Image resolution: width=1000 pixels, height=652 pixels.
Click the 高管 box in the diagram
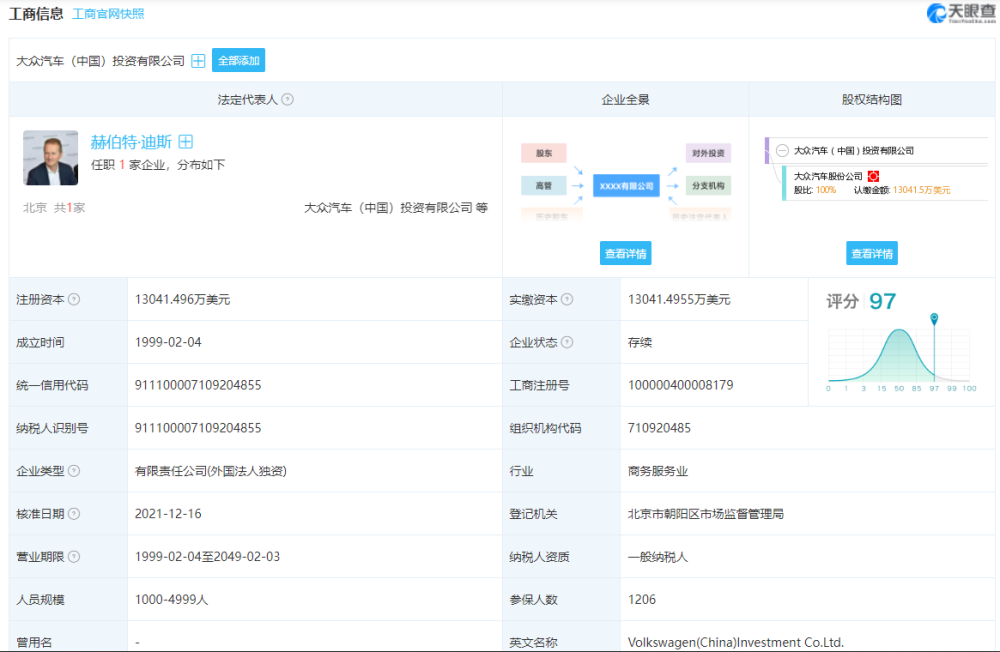[543, 186]
